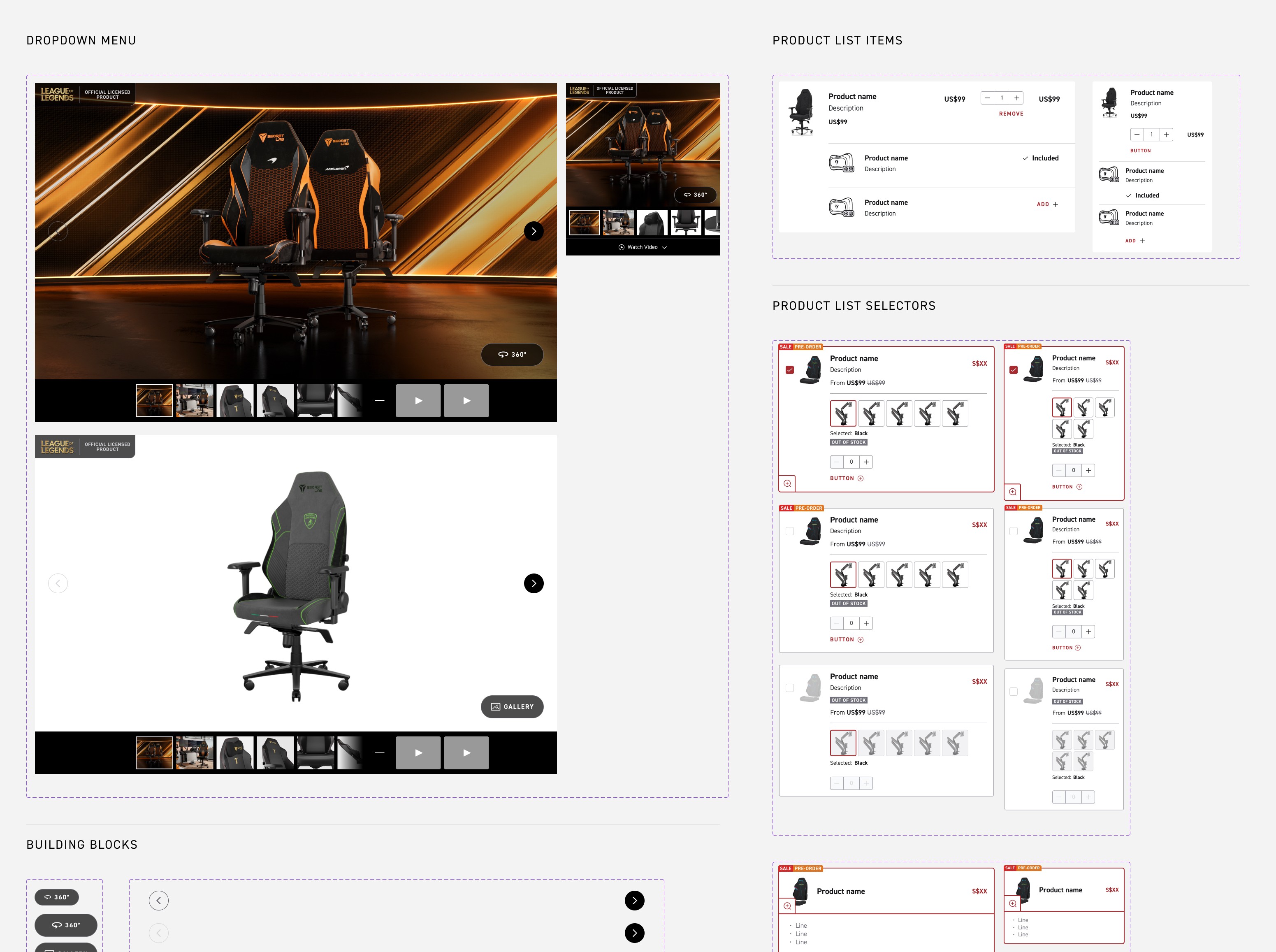The image size is (1276, 952).
Task: Check the empty checkbox on second wide product card
Action: click(x=790, y=531)
